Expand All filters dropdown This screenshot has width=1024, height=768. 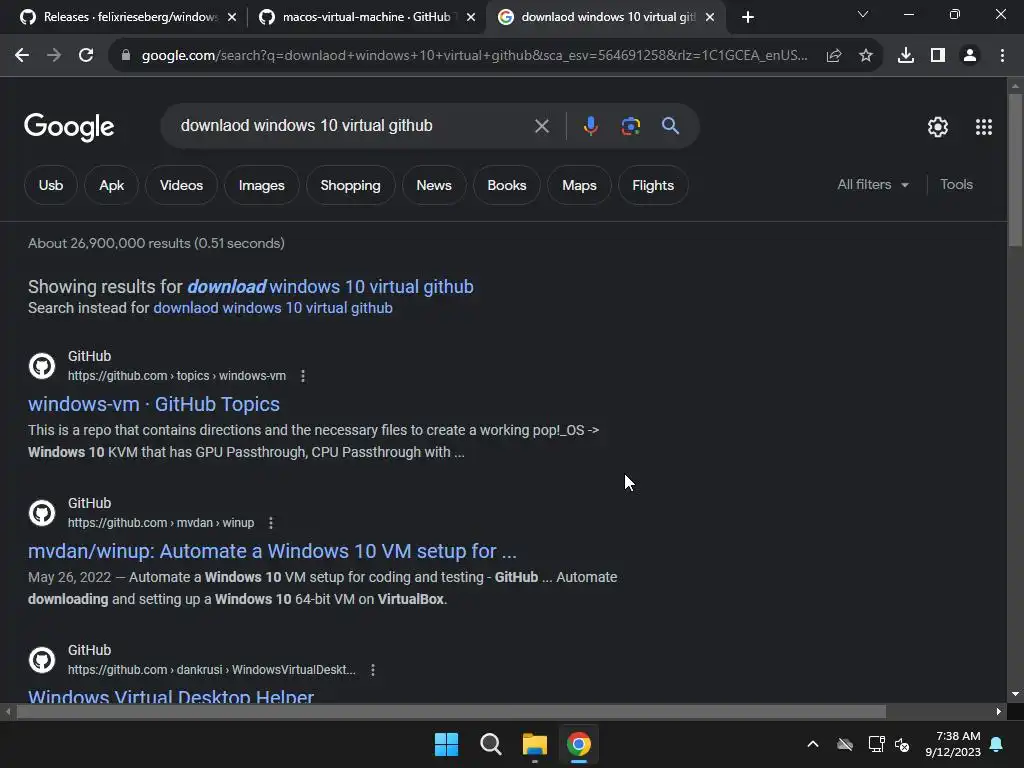(x=873, y=185)
